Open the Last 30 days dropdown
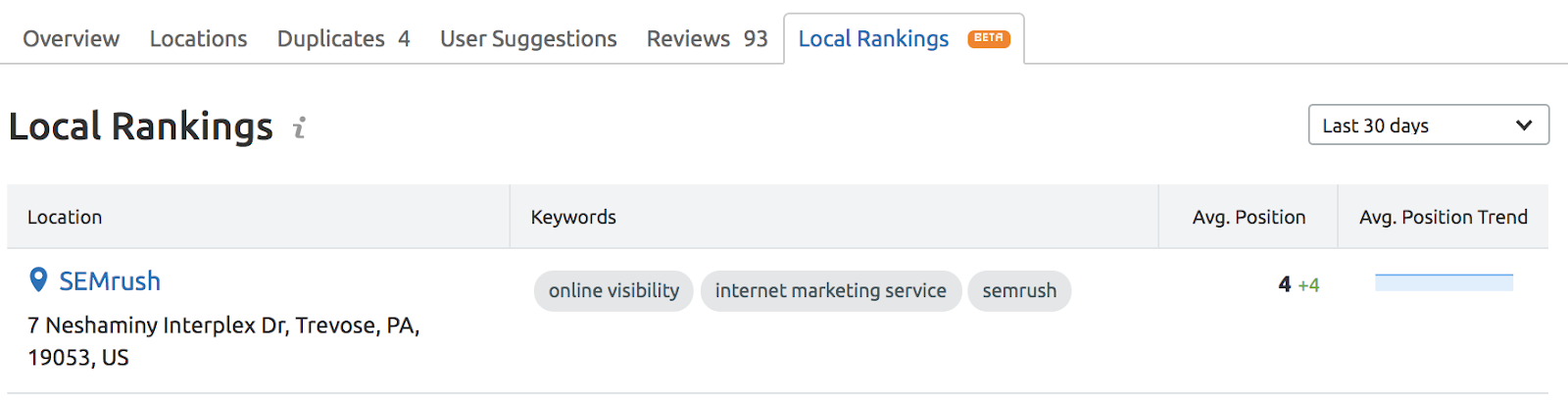 click(x=1429, y=125)
